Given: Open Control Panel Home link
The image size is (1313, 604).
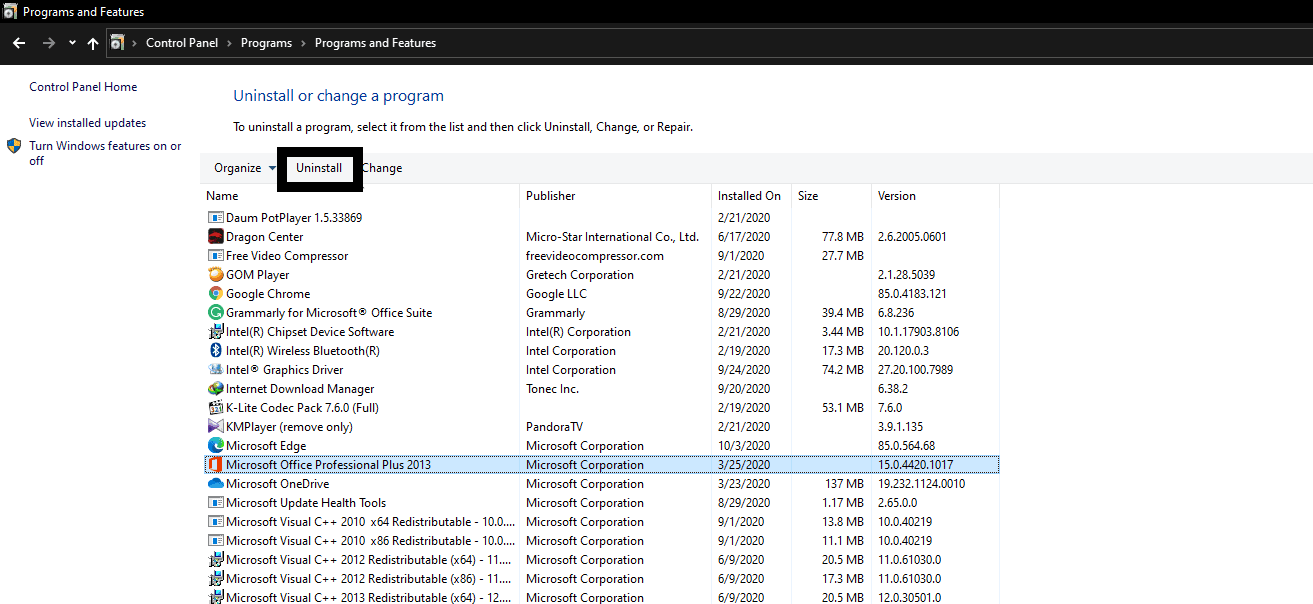Looking at the screenshot, I should click(83, 87).
